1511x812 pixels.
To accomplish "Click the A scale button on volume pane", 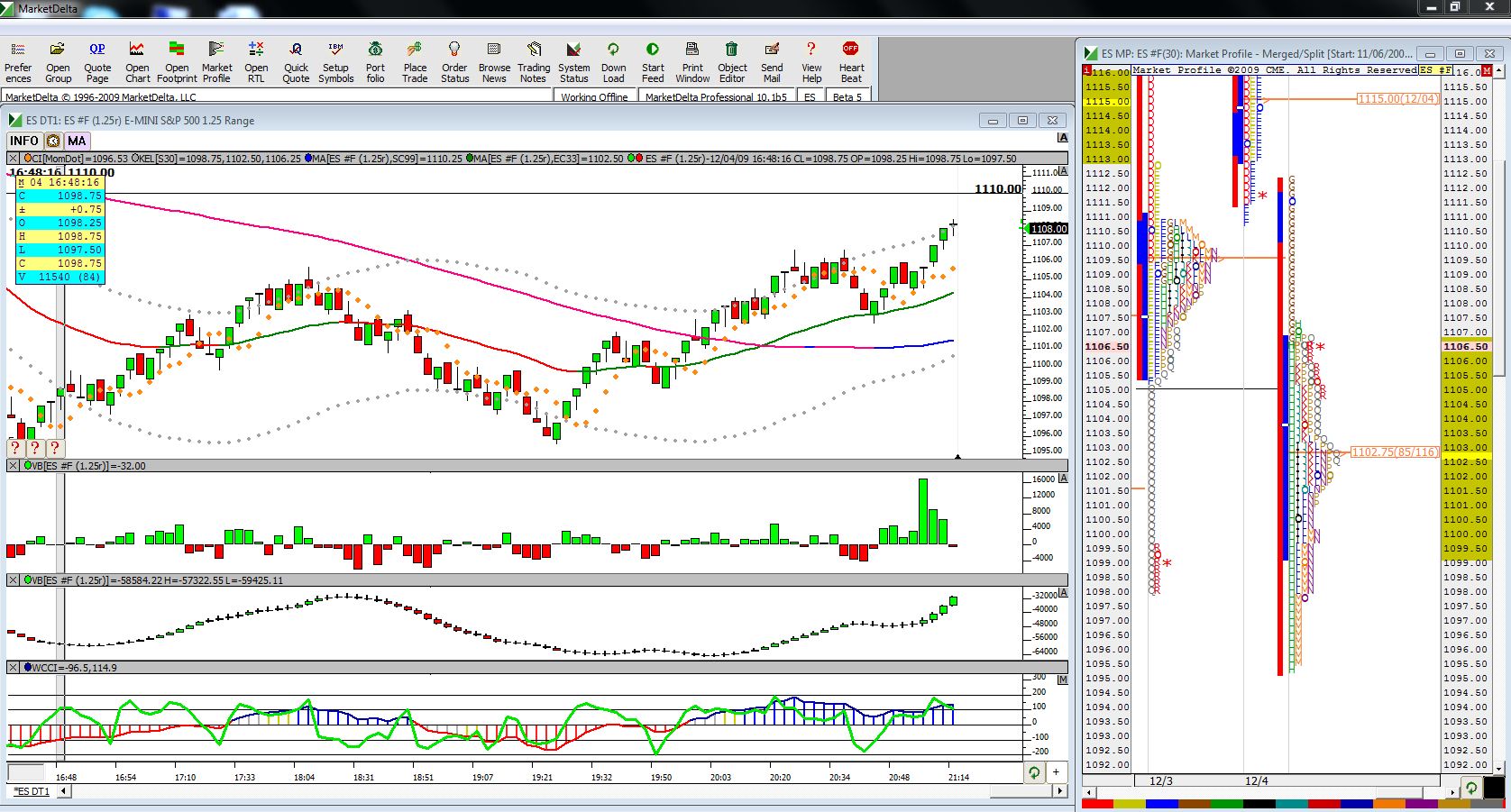I will pos(1063,479).
